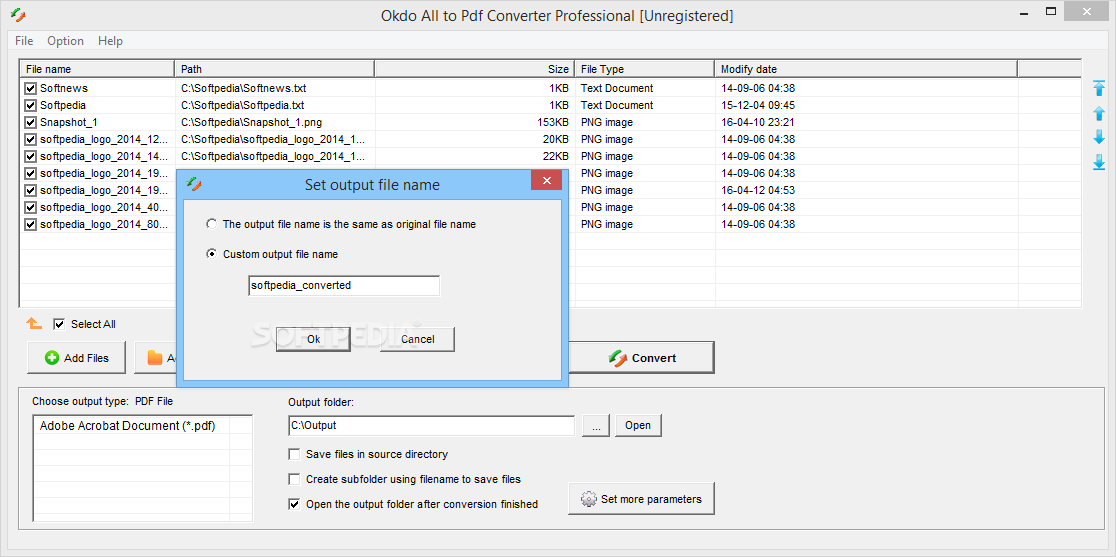1116x557 pixels.
Task: Sort by Size column header
Action: (x=475, y=69)
